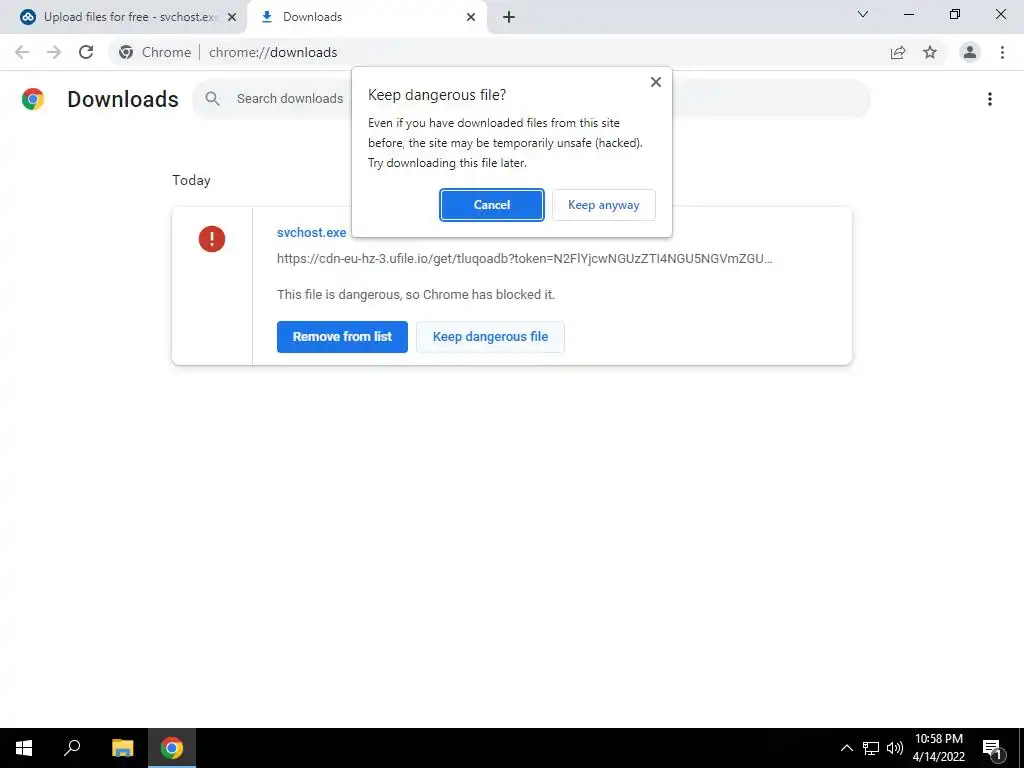The height and width of the screenshot is (768, 1024).
Task: Open the svchost.exe file name link
Action: coord(312,232)
